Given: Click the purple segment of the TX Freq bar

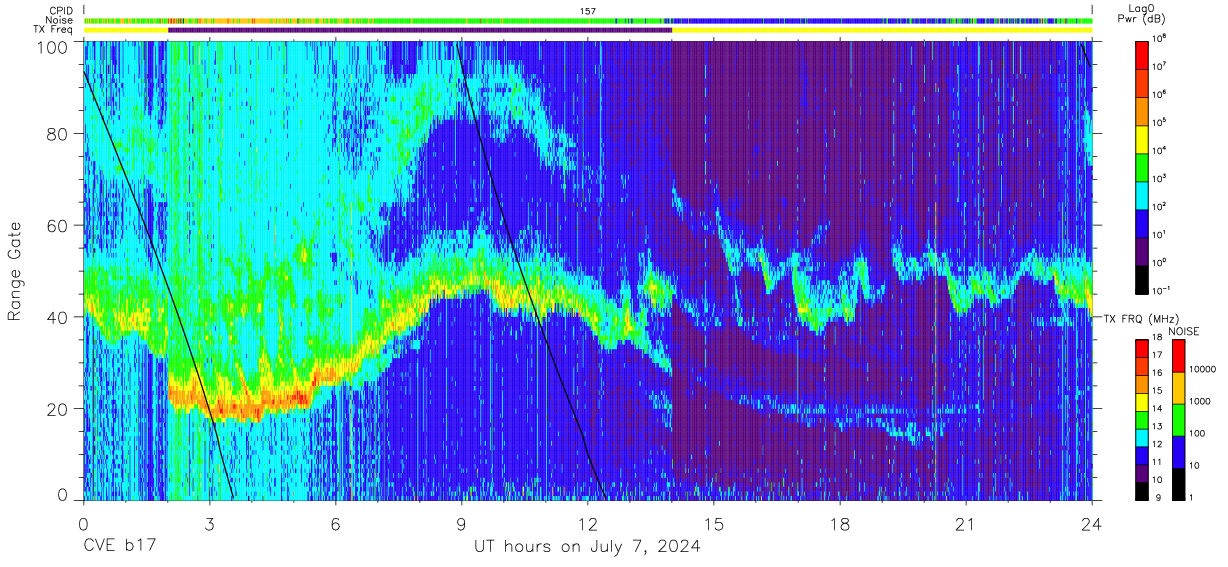Looking at the screenshot, I should [x=420, y=30].
